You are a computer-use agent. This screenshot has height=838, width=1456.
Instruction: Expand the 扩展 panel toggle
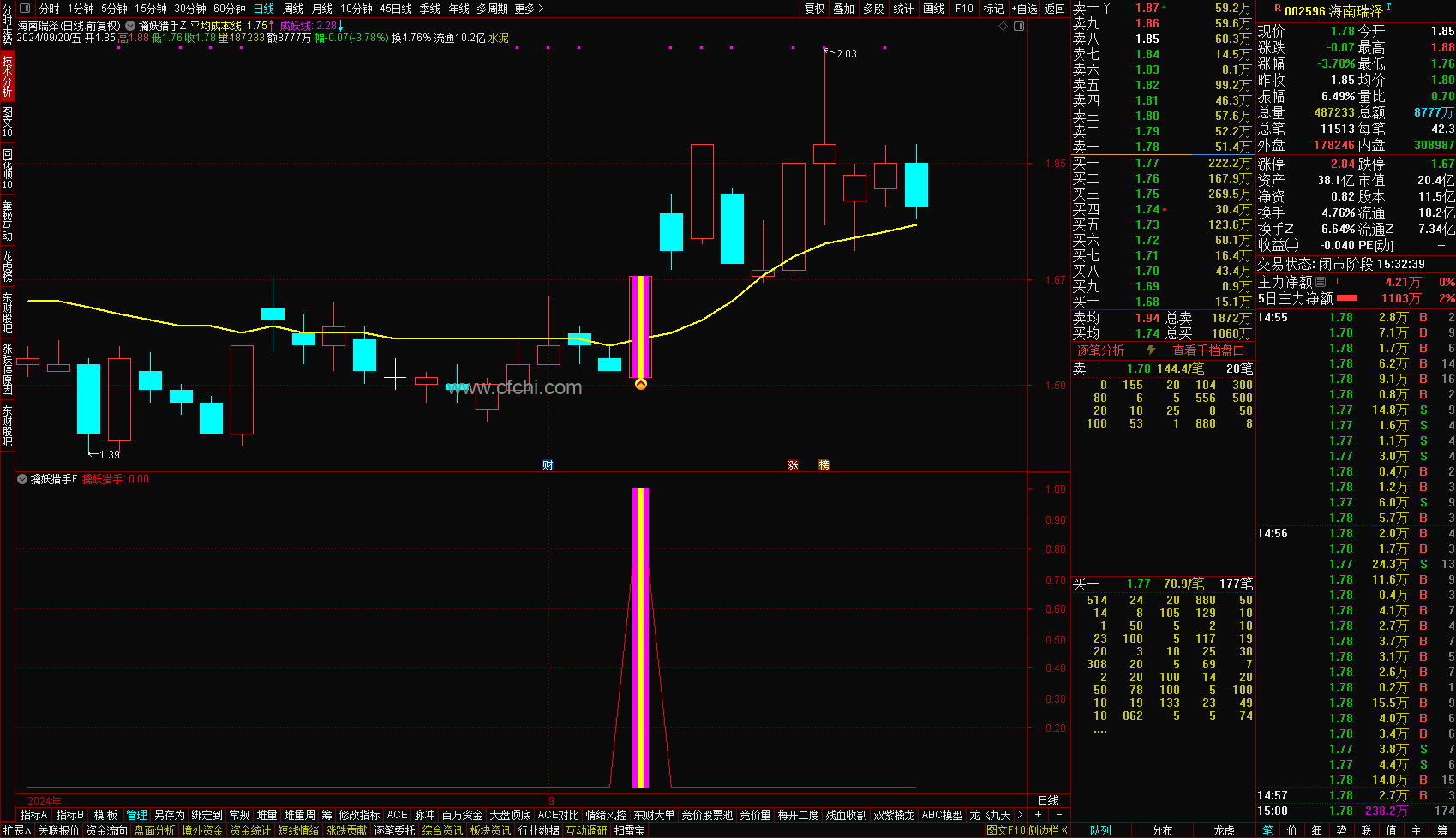coord(17,830)
